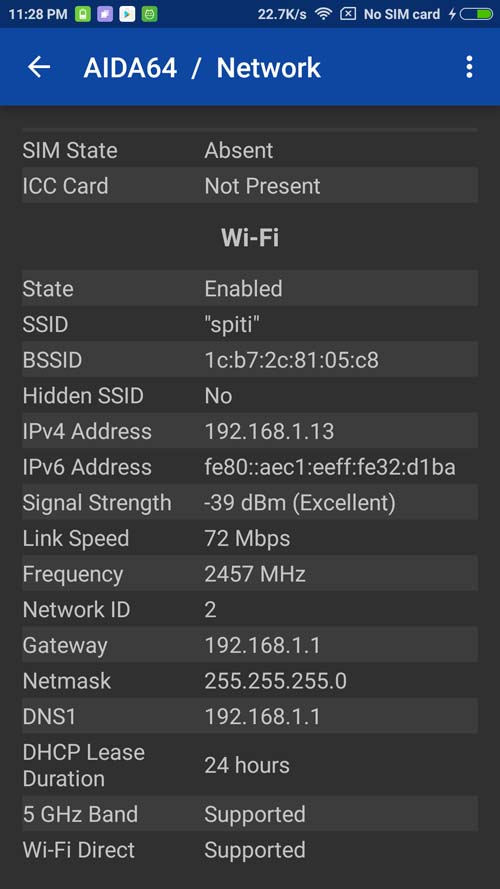Select the IPv6 Address row
Screen dimensions: 500x889
tap(250, 467)
